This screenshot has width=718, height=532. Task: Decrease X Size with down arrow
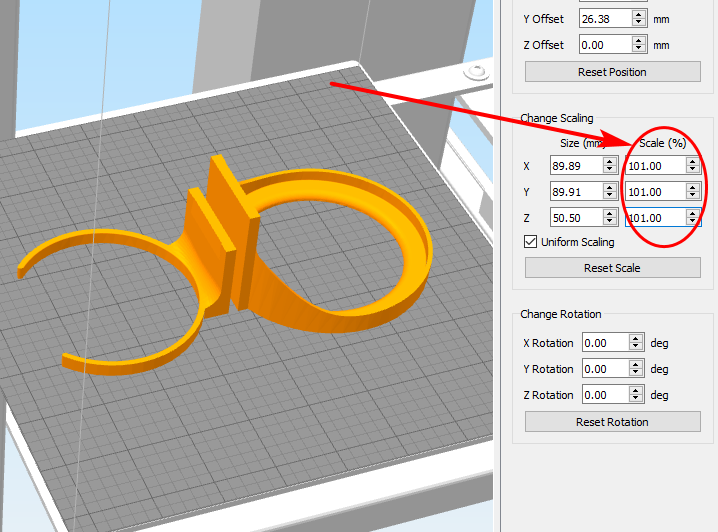click(610, 170)
